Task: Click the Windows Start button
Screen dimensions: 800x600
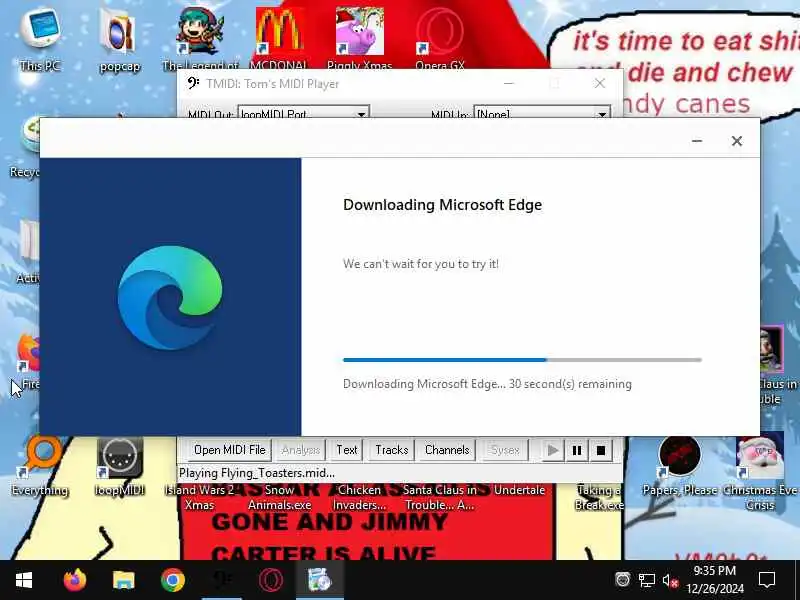Action: 24,580
